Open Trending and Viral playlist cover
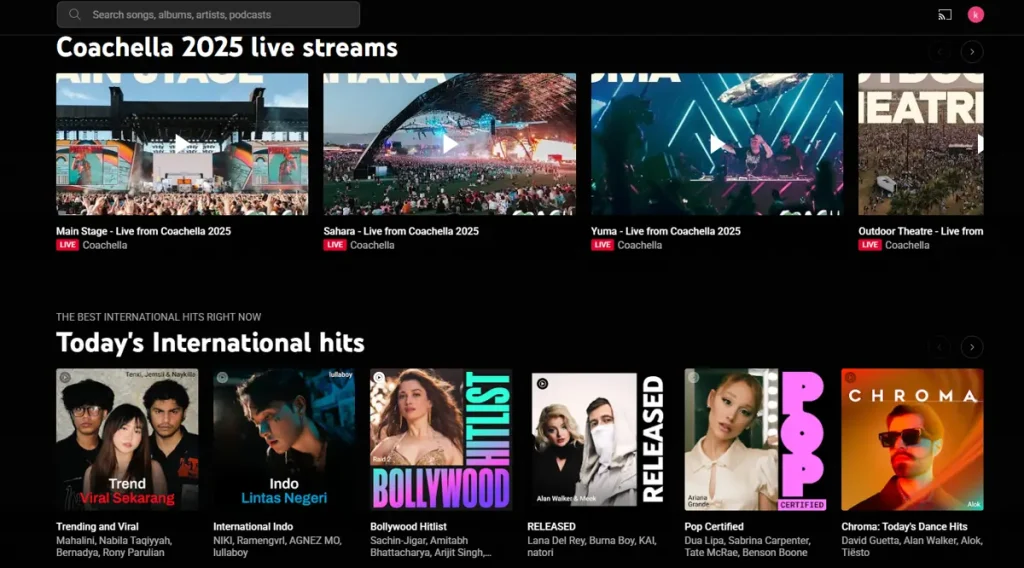The width and height of the screenshot is (1024, 568). (x=127, y=439)
